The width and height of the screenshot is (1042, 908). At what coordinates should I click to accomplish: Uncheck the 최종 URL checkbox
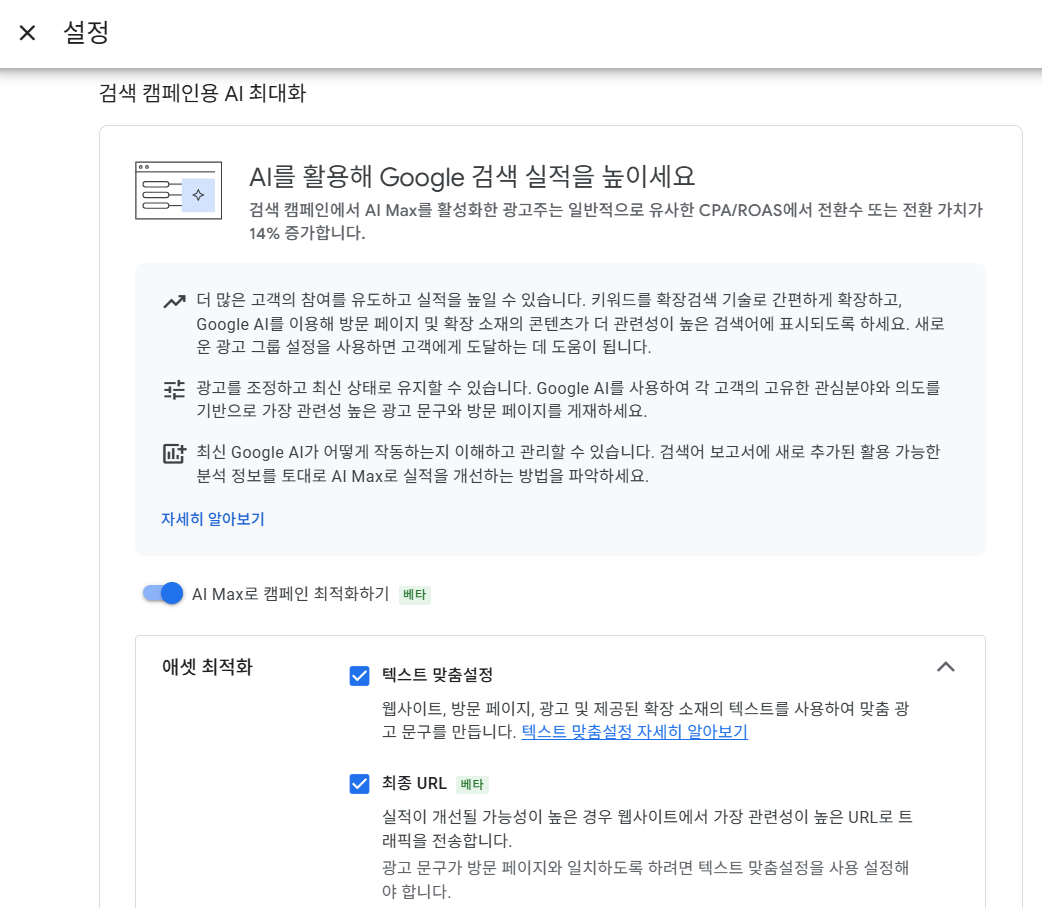tap(360, 784)
